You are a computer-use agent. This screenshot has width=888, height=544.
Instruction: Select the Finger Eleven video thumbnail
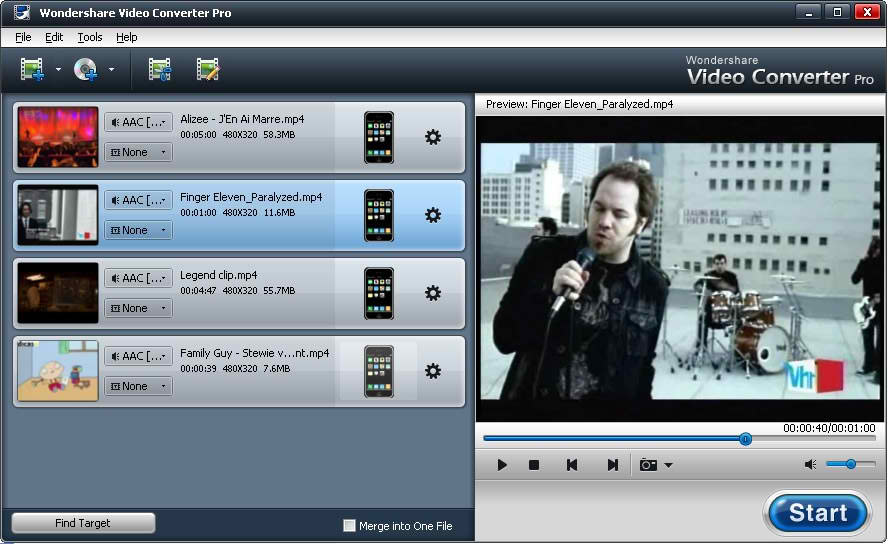point(58,215)
